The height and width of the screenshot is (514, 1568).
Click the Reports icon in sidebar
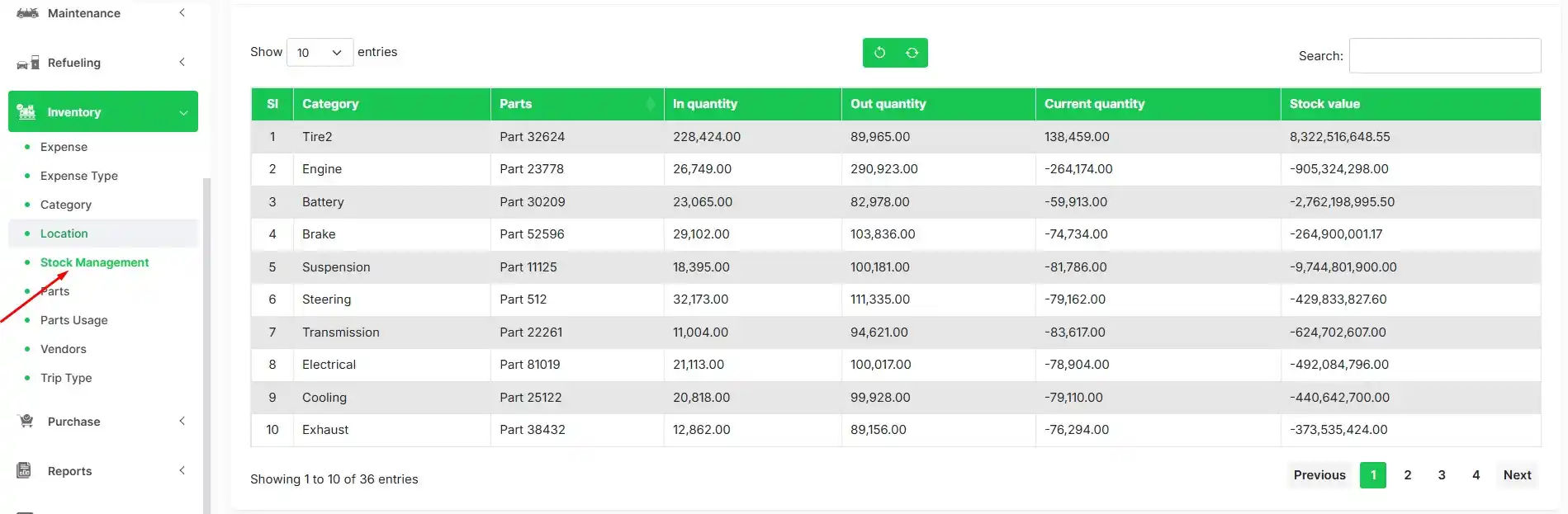(25, 470)
